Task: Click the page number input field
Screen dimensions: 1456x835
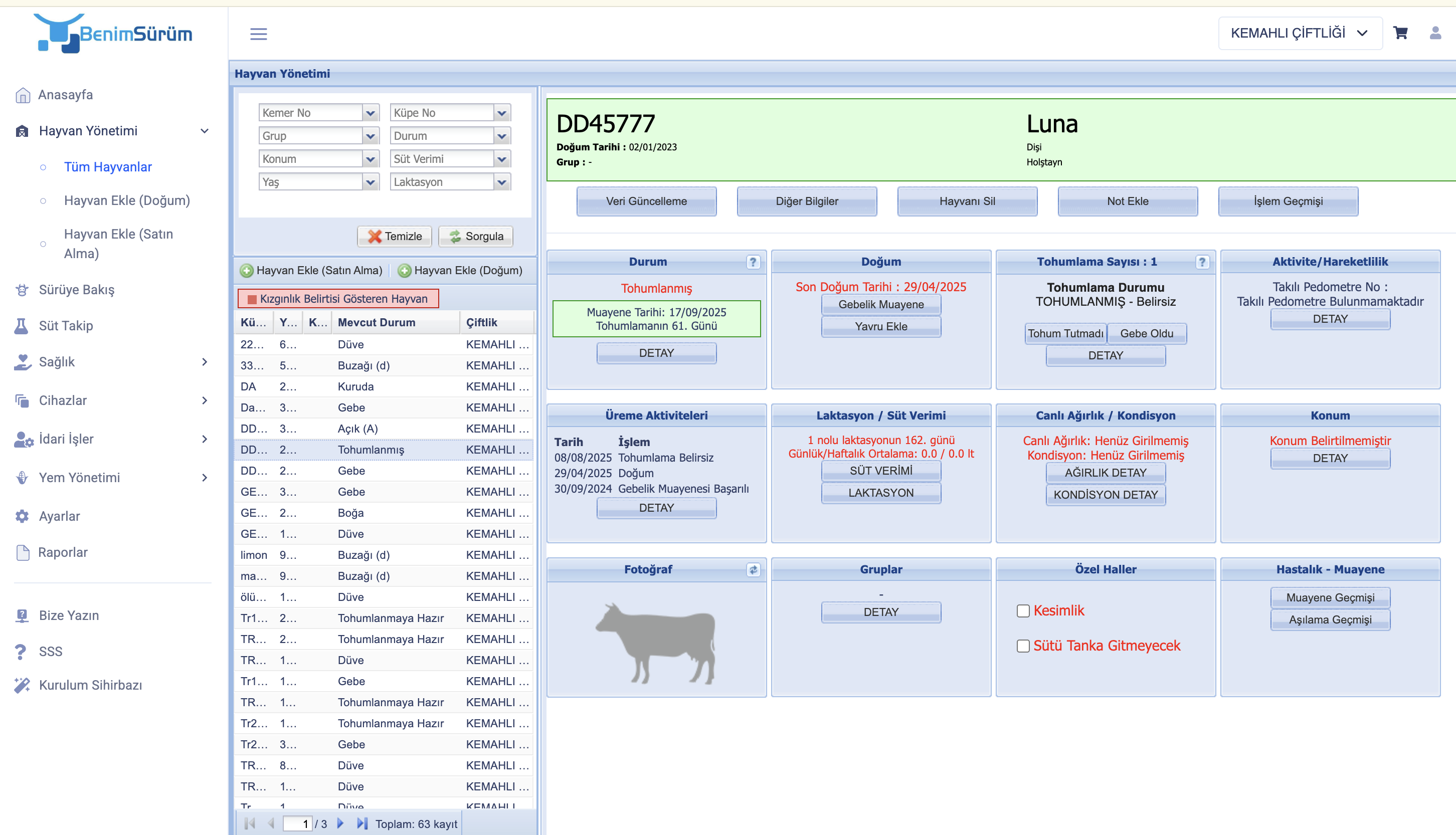Action: [x=297, y=823]
